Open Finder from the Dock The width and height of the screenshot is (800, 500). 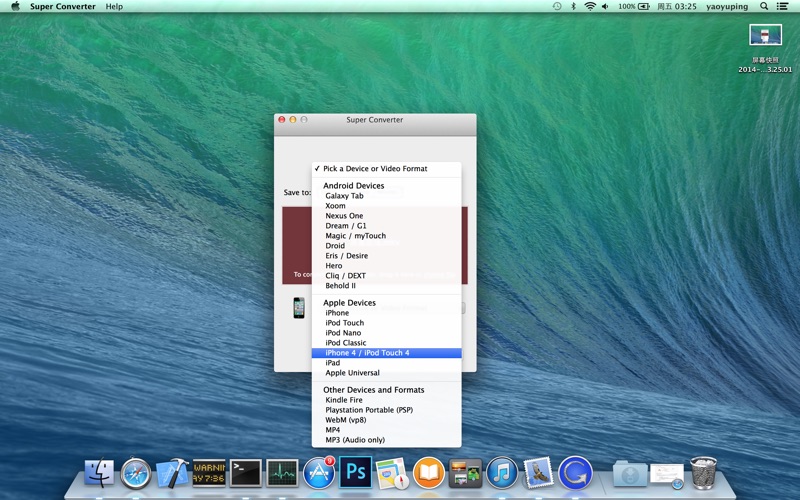coord(99,472)
